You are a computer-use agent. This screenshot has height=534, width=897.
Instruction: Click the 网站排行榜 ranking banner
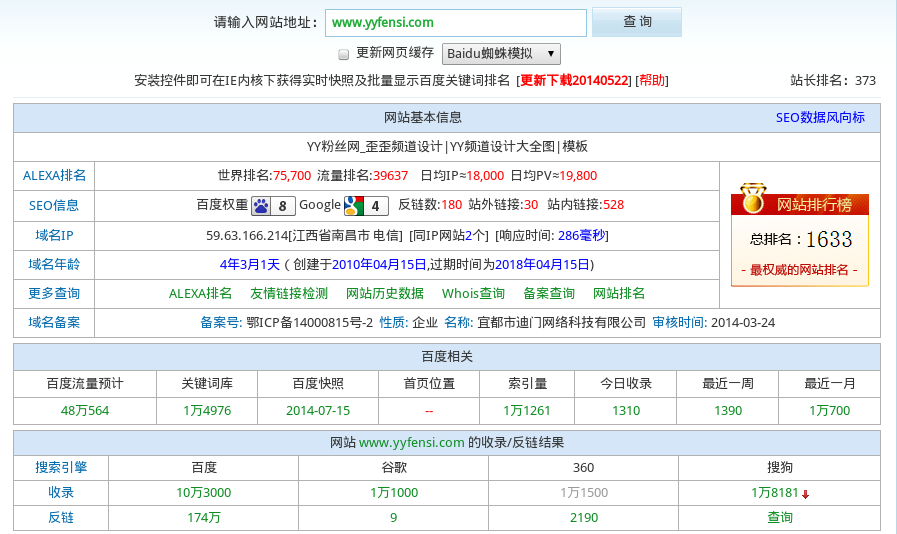814,205
